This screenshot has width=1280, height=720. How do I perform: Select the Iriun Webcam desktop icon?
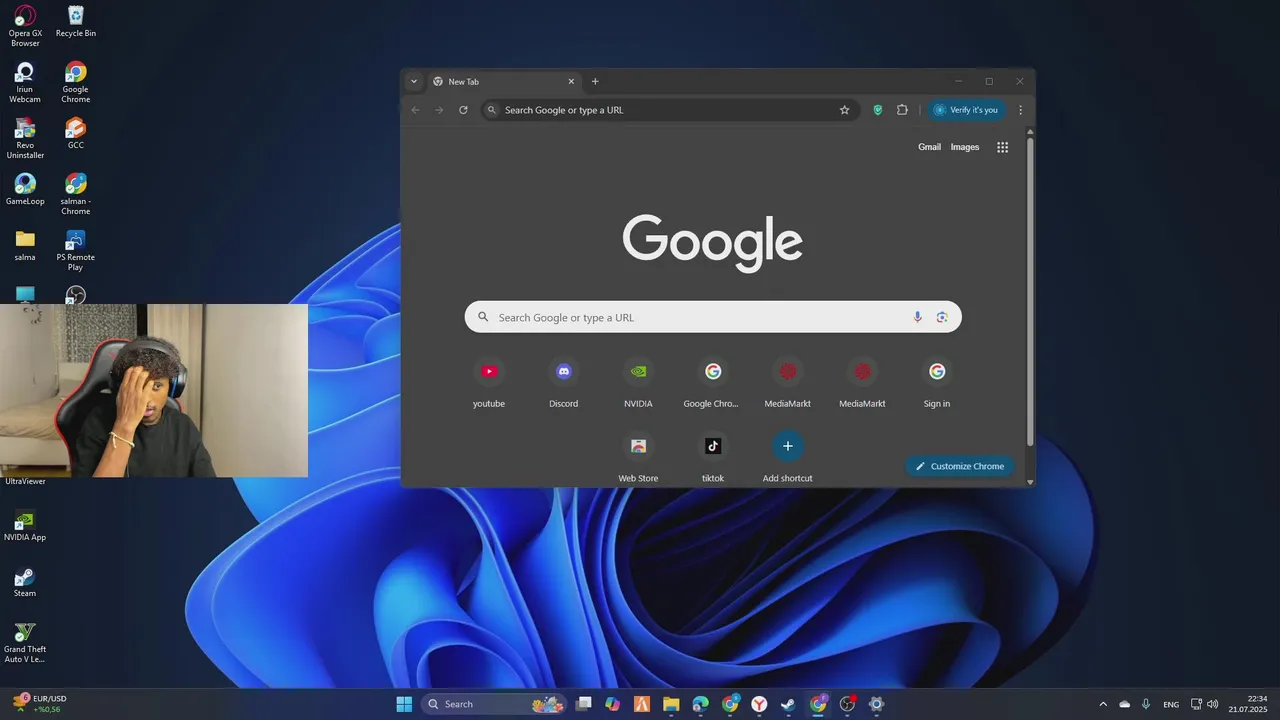[x=25, y=82]
